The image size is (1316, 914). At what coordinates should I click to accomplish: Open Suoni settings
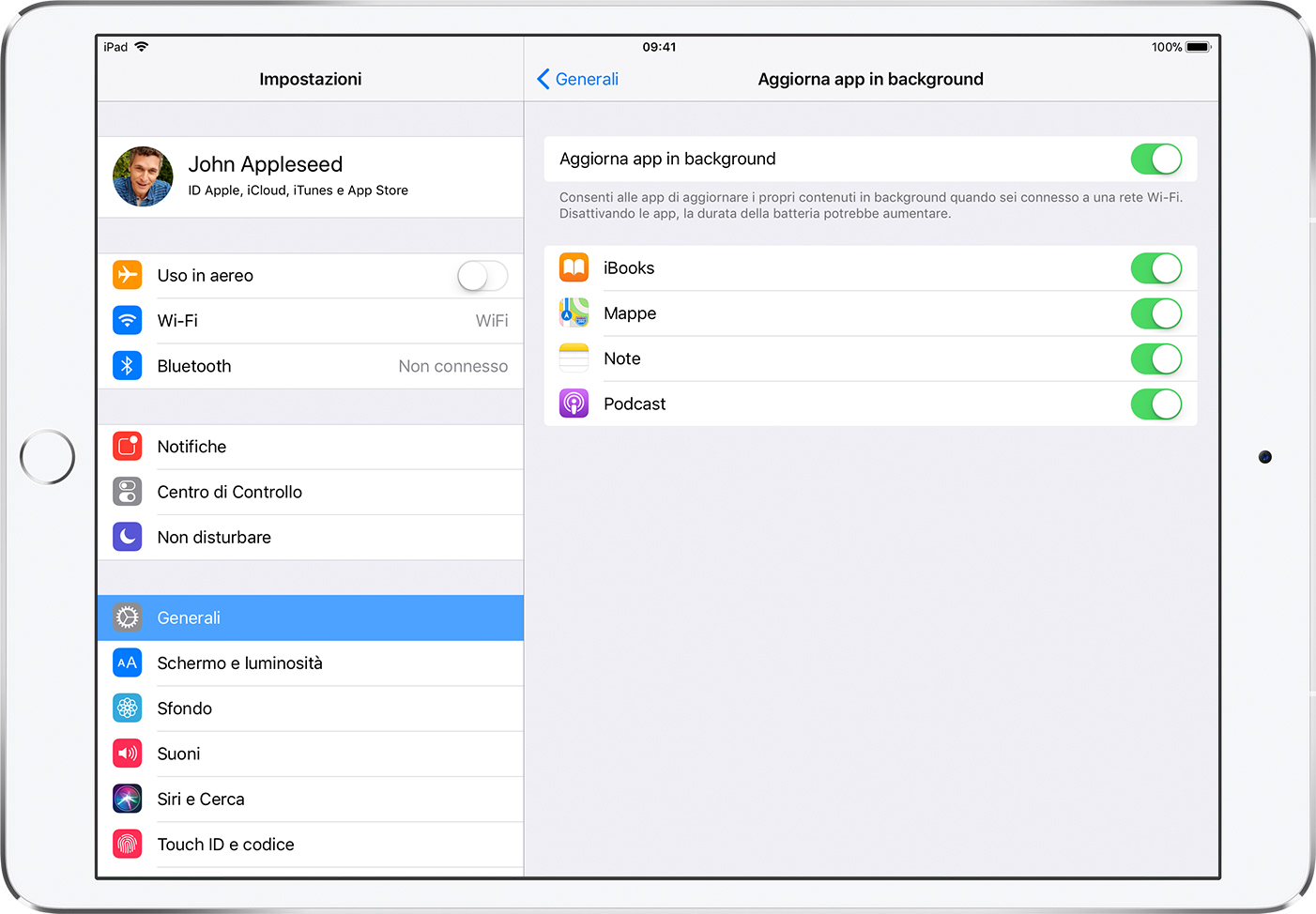[x=311, y=754]
